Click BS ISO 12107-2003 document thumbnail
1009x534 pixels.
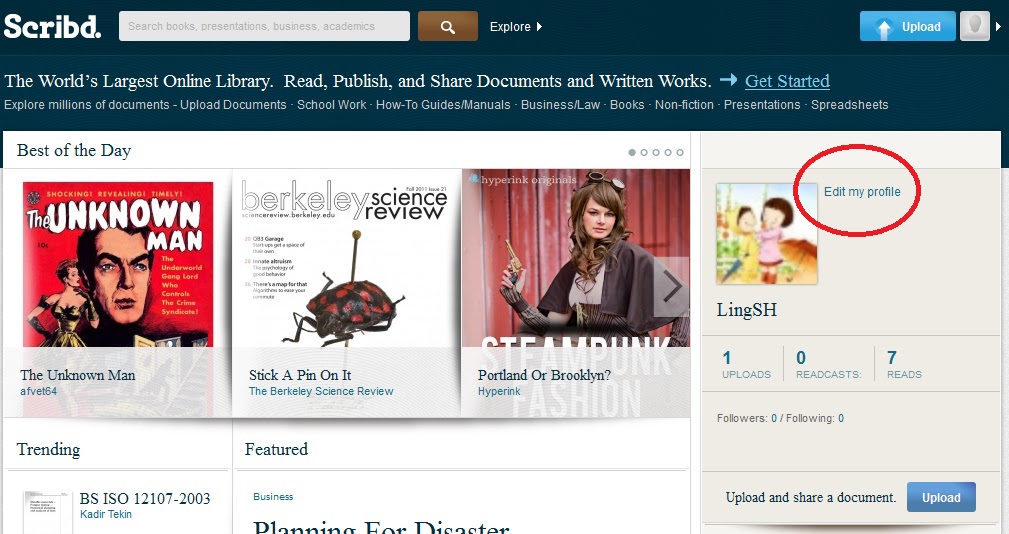[46, 512]
